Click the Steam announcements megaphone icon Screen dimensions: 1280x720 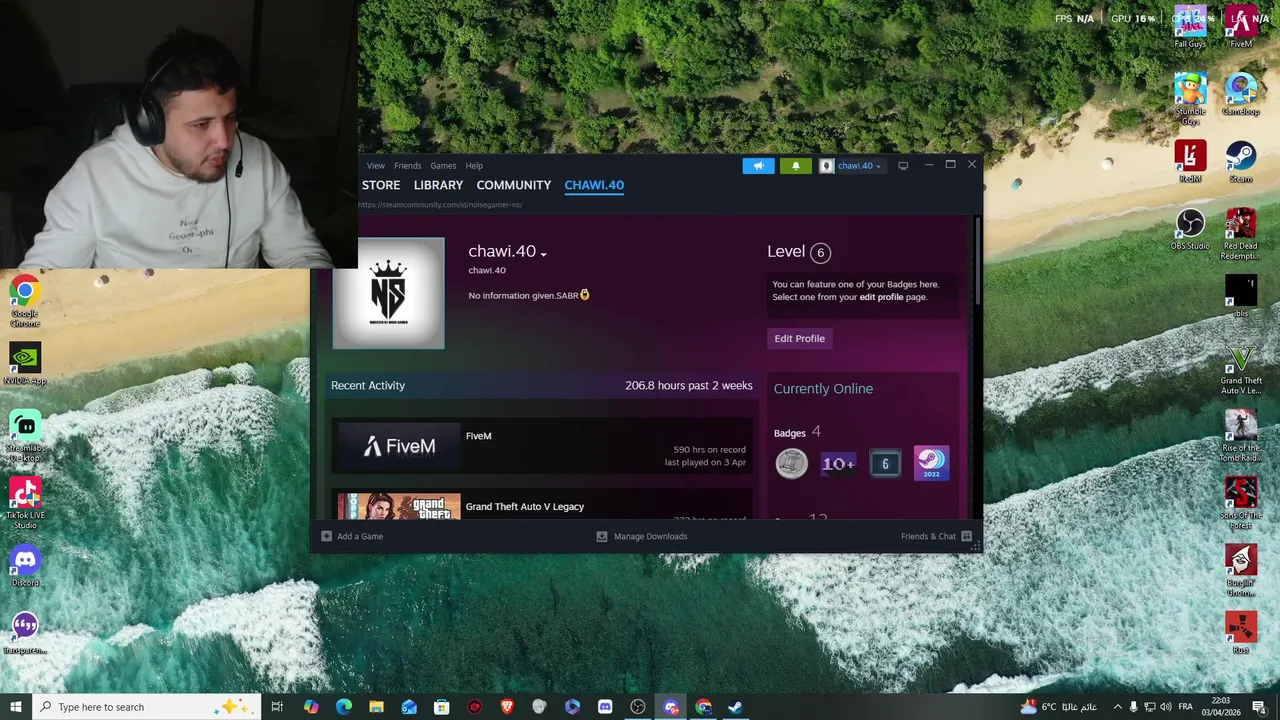point(758,166)
